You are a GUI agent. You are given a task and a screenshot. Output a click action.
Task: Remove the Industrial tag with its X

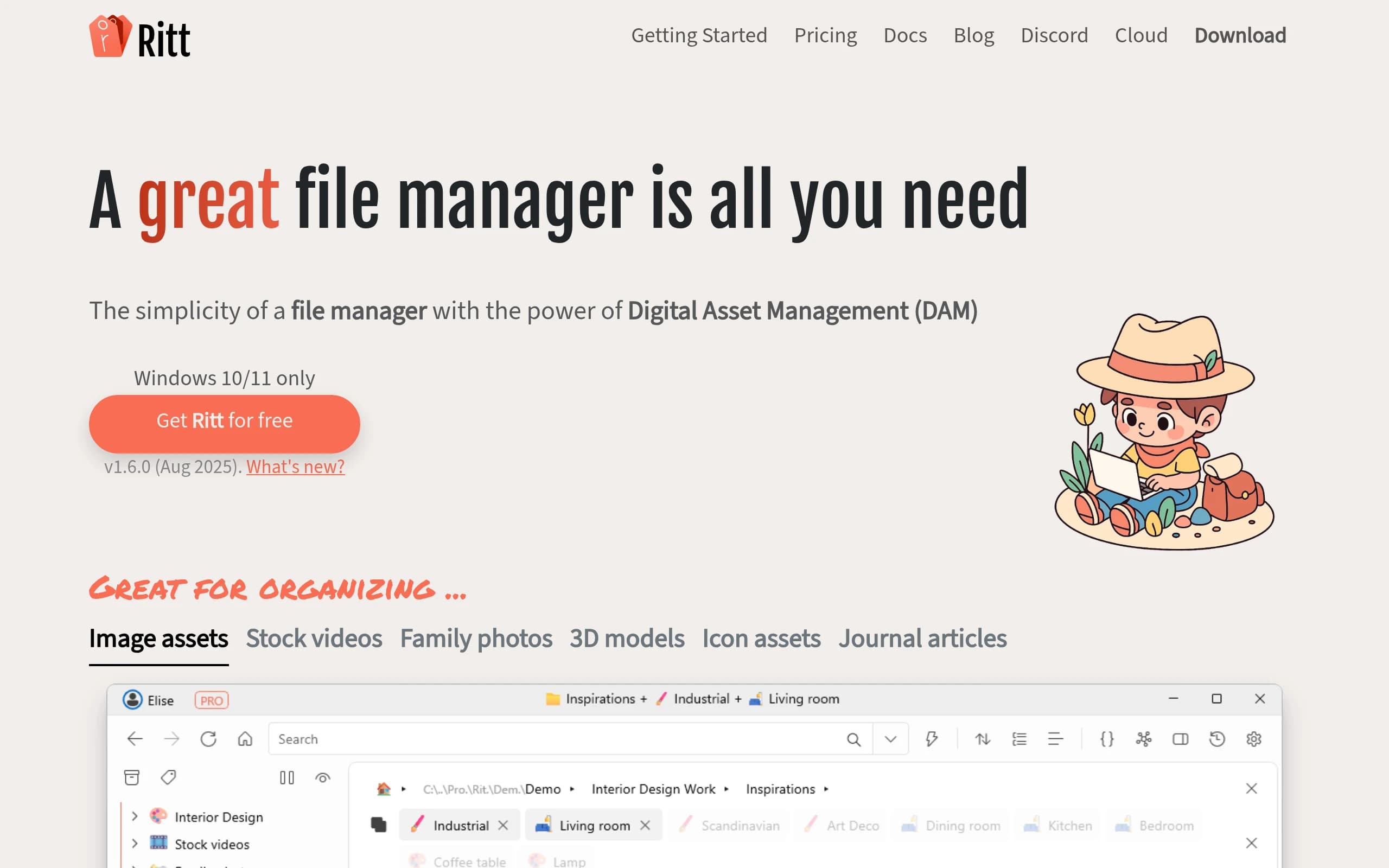pyautogui.click(x=504, y=825)
